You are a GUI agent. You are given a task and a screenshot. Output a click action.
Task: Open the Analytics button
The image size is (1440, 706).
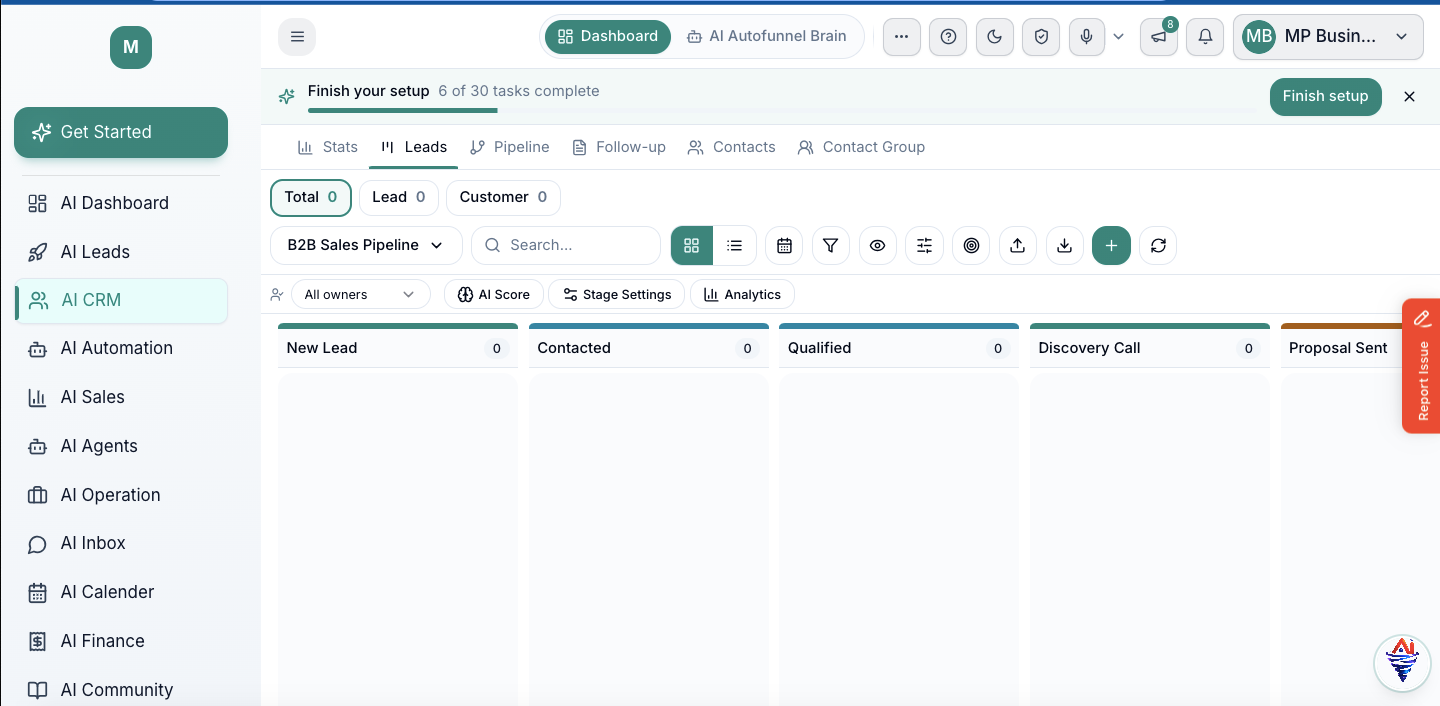tap(742, 294)
